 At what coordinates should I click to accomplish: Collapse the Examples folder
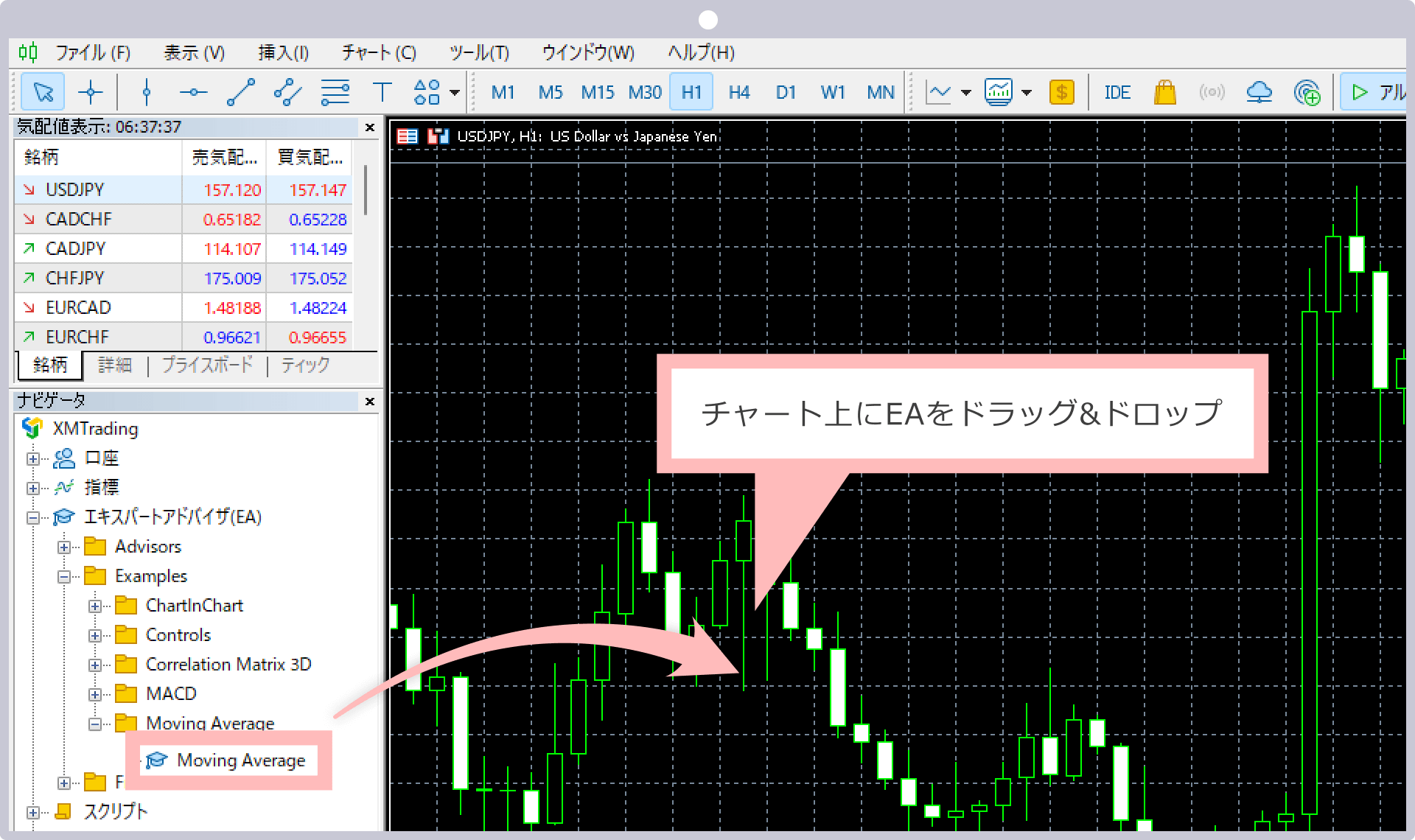pos(64,576)
